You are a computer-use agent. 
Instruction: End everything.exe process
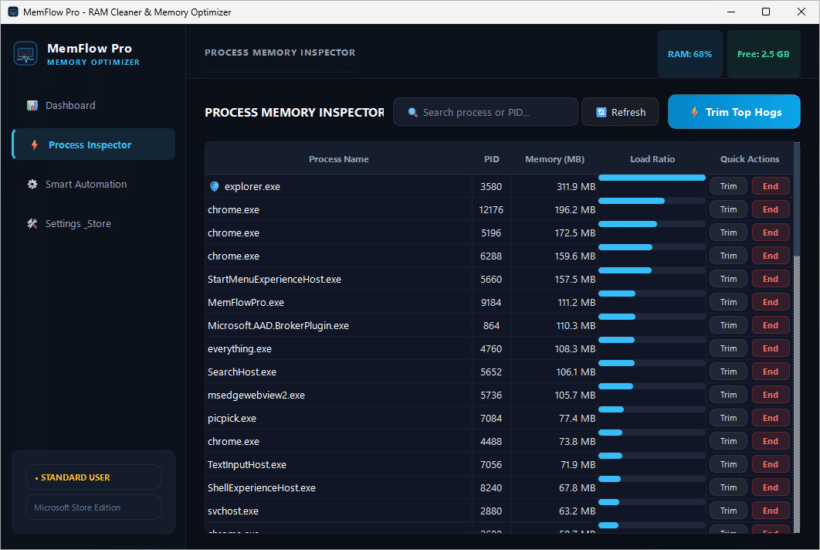click(x=770, y=349)
